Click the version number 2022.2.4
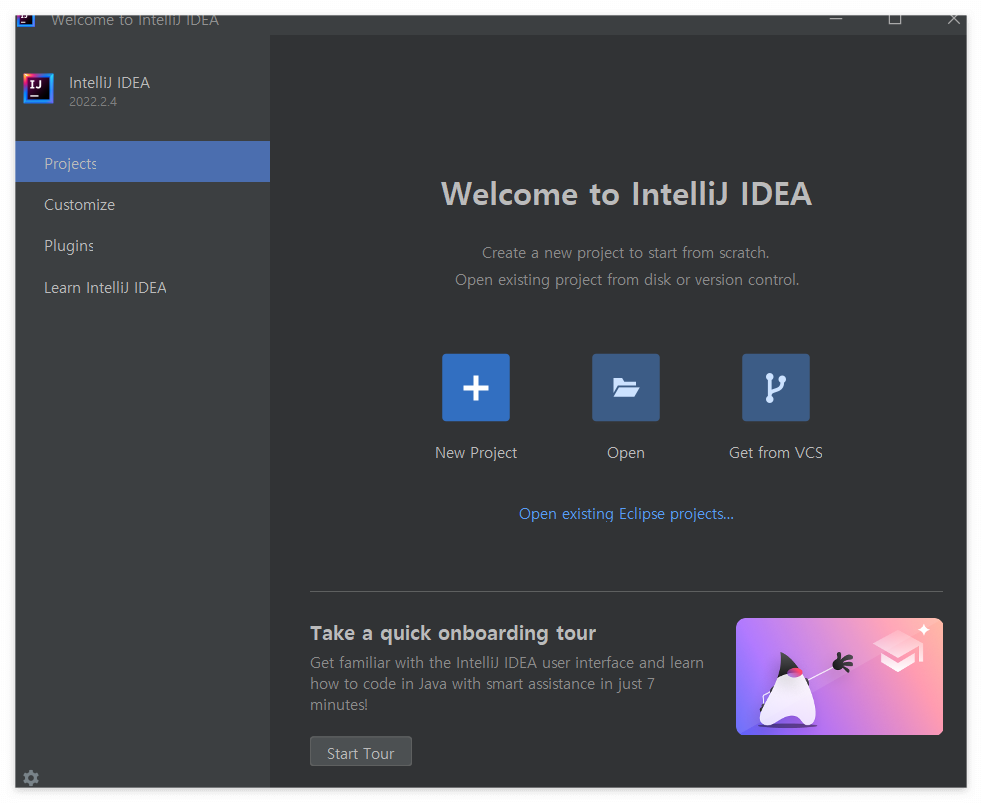Screen dimensions: 982x803 coord(93,101)
